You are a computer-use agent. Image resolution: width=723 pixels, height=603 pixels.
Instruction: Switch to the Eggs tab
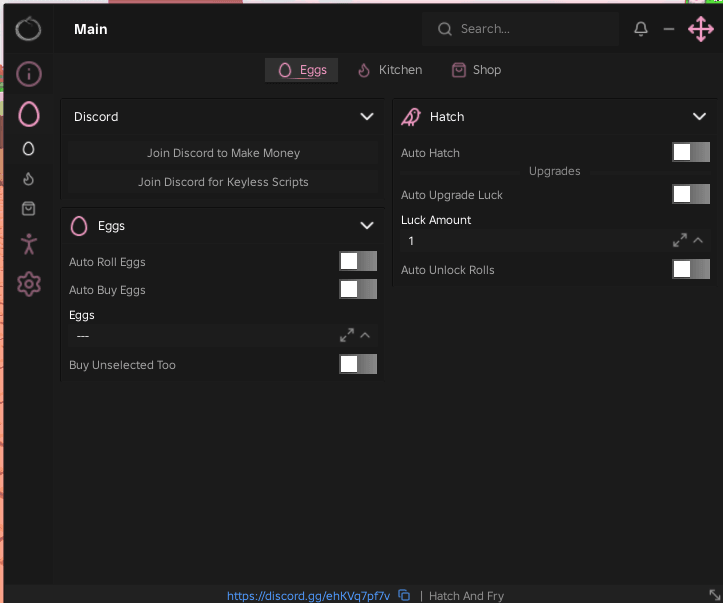click(x=302, y=70)
